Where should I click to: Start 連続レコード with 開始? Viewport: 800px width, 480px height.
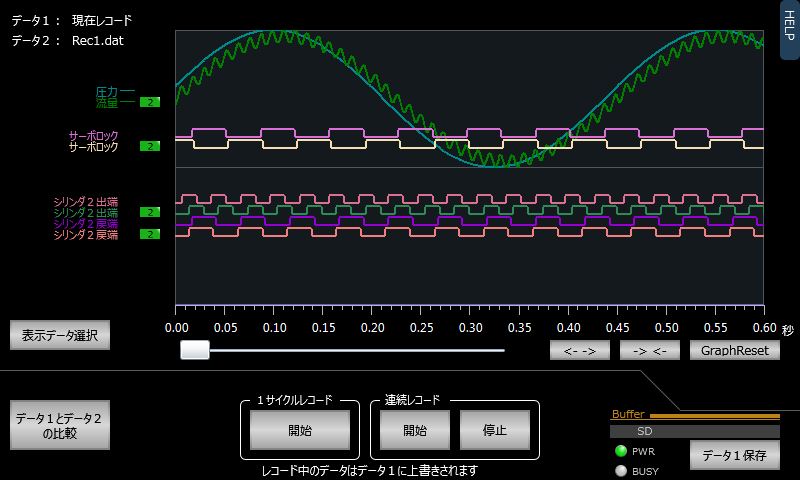pos(415,430)
